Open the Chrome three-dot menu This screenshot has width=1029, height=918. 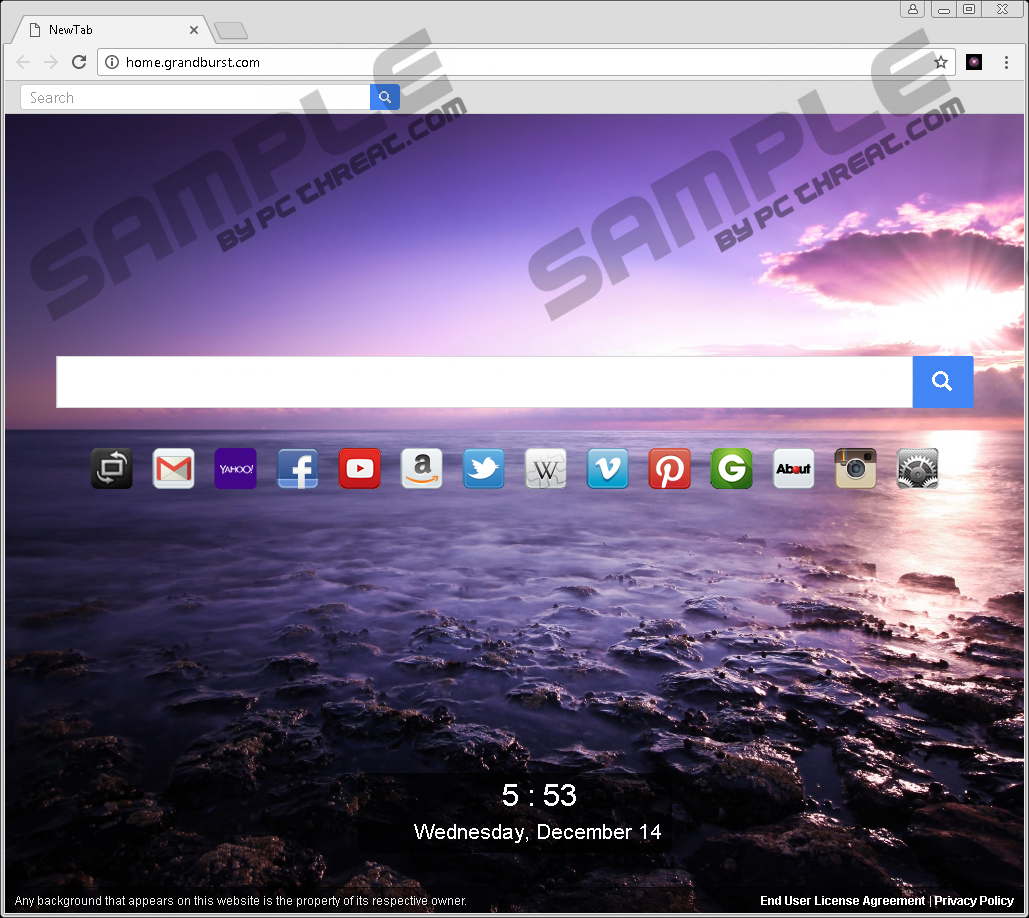(x=1006, y=62)
